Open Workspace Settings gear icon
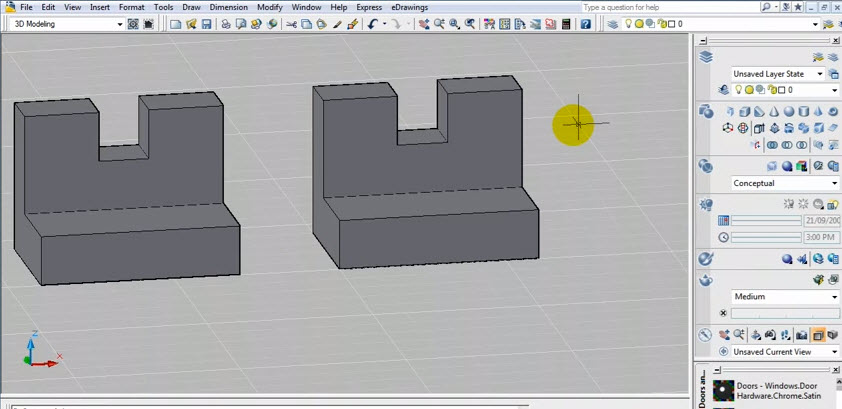842x409 pixels. (x=133, y=24)
